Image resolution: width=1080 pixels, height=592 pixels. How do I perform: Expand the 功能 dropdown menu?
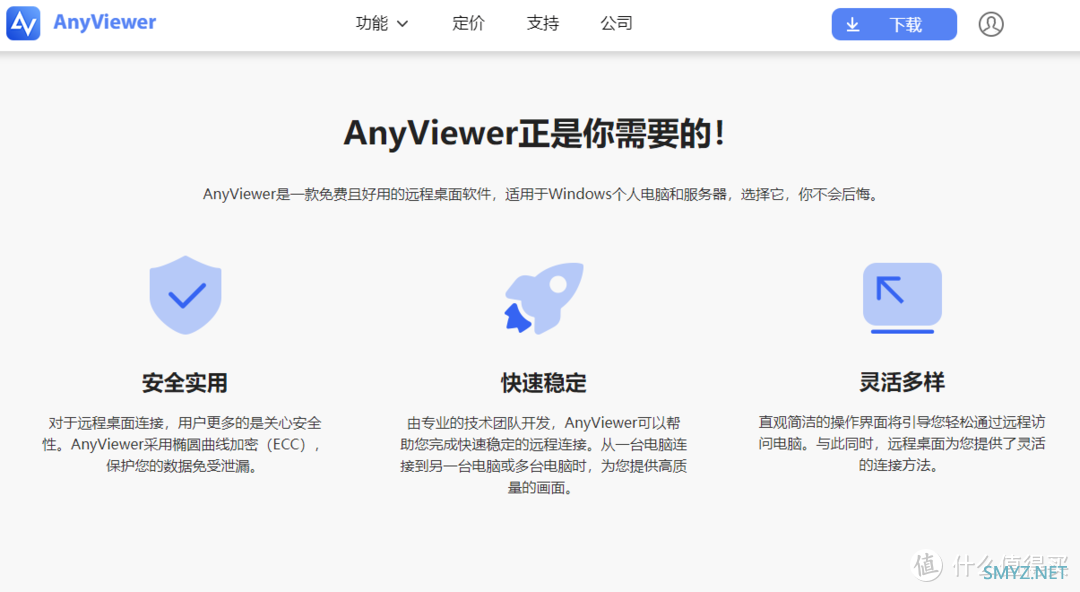point(382,23)
